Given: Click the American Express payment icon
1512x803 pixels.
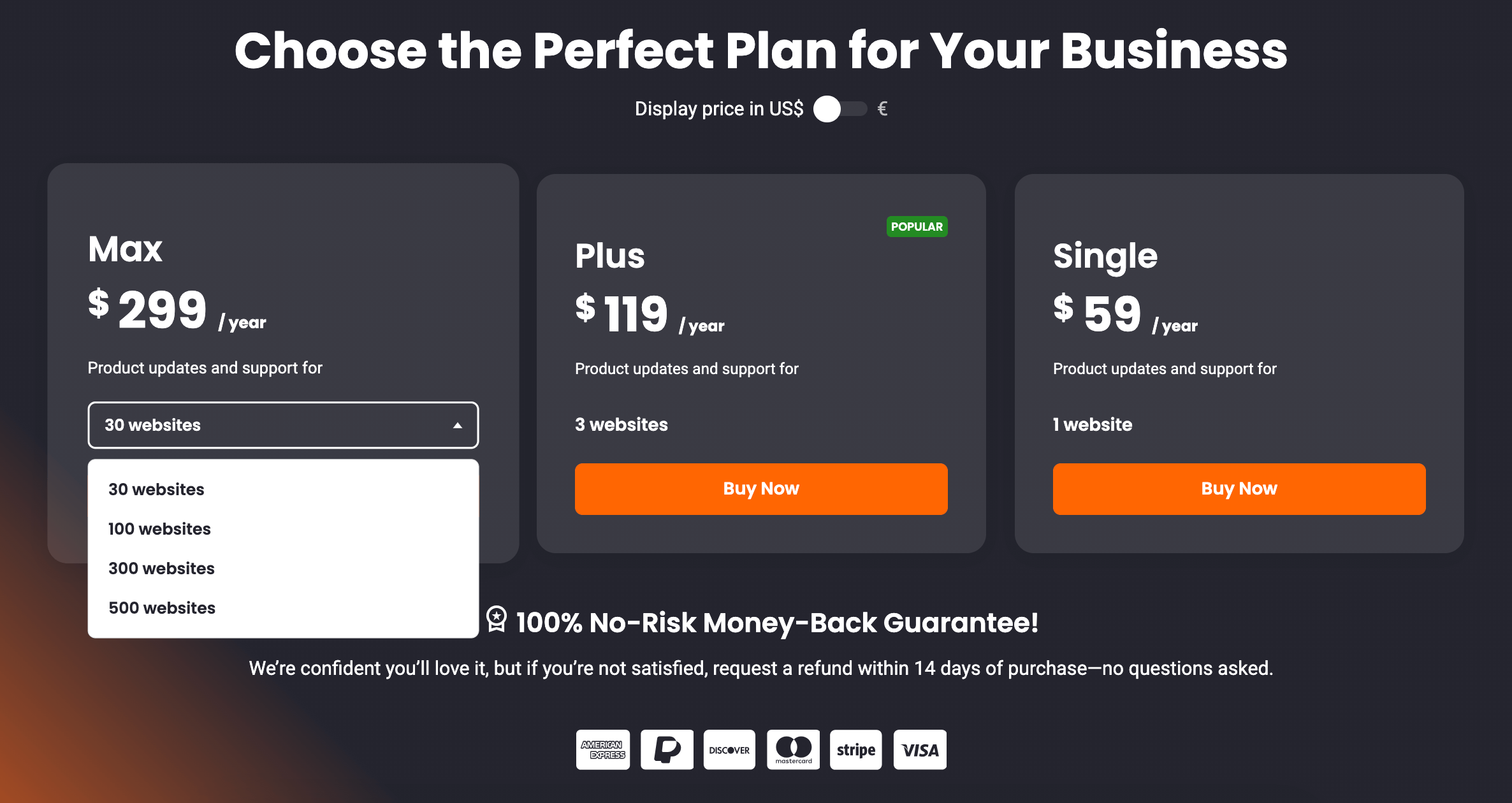Looking at the screenshot, I should (602, 749).
